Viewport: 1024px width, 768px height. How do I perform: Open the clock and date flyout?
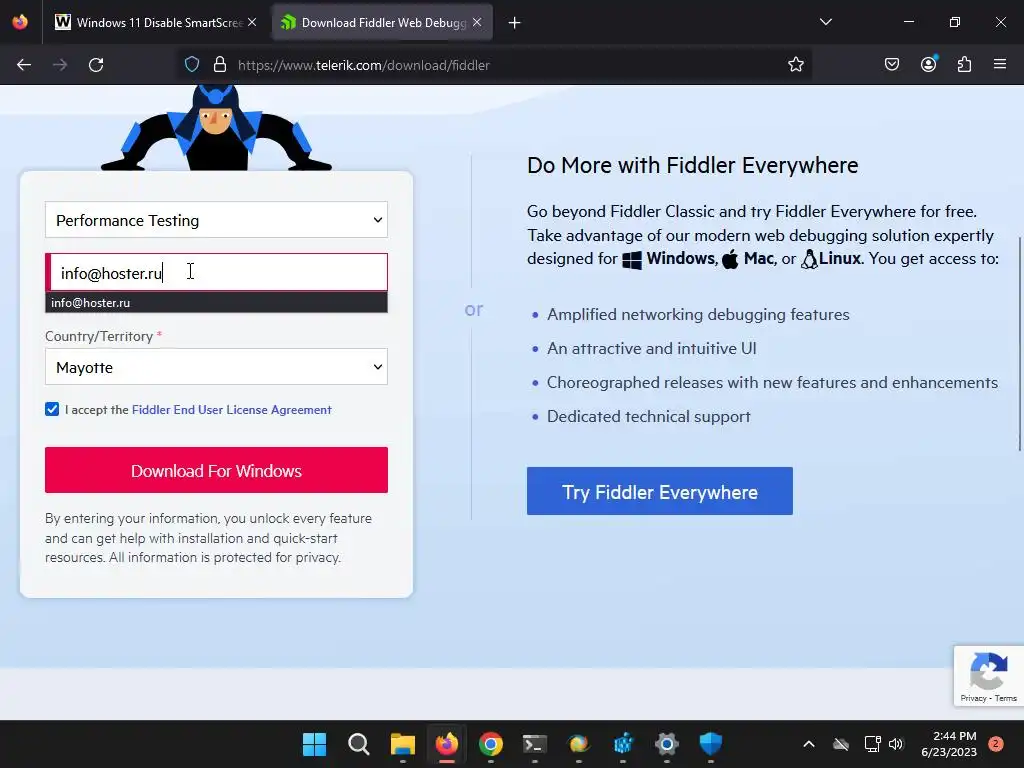point(949,744)
